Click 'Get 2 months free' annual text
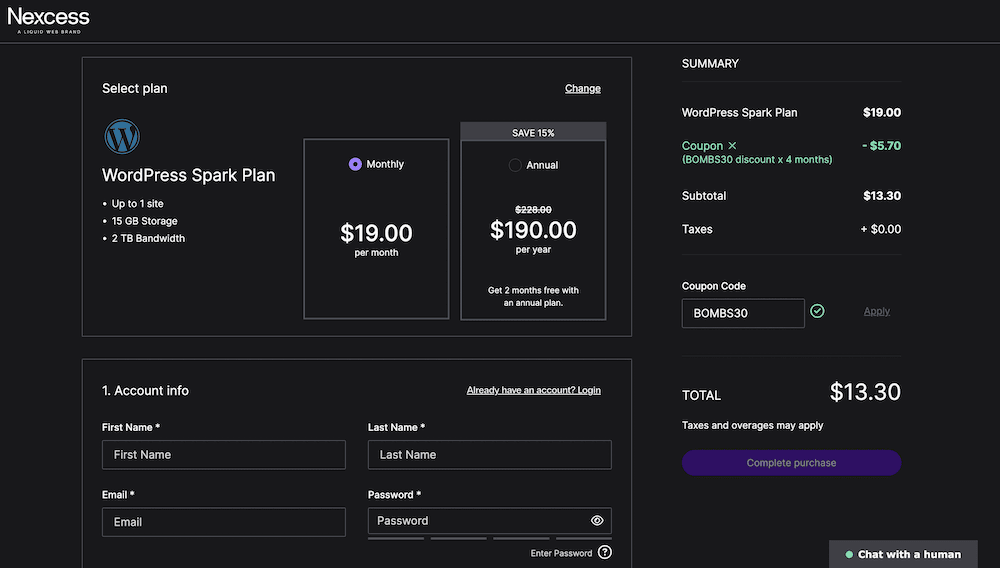The width and height of the screenshot is (1000, 568). click(533, 296)
